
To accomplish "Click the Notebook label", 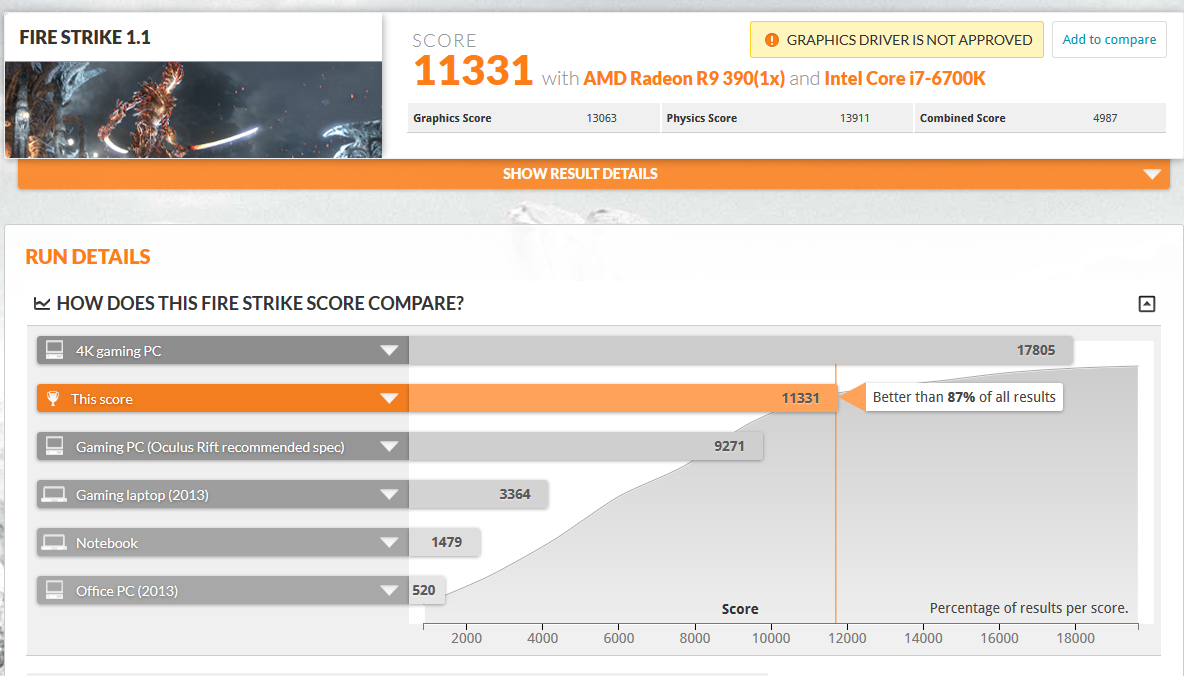I will click(x=106, y=543).
